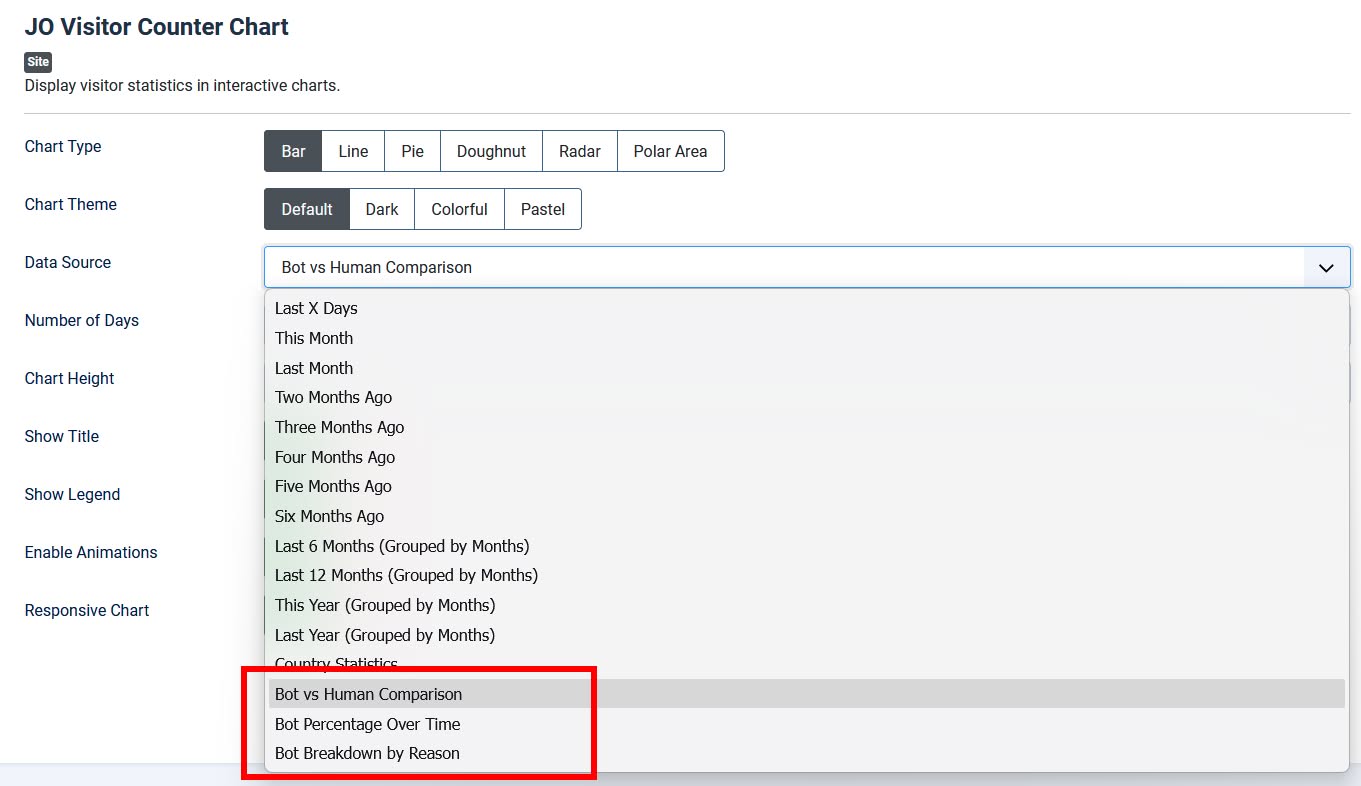Pick Bot Percentage Over Time option

click(x=807, y=724)
